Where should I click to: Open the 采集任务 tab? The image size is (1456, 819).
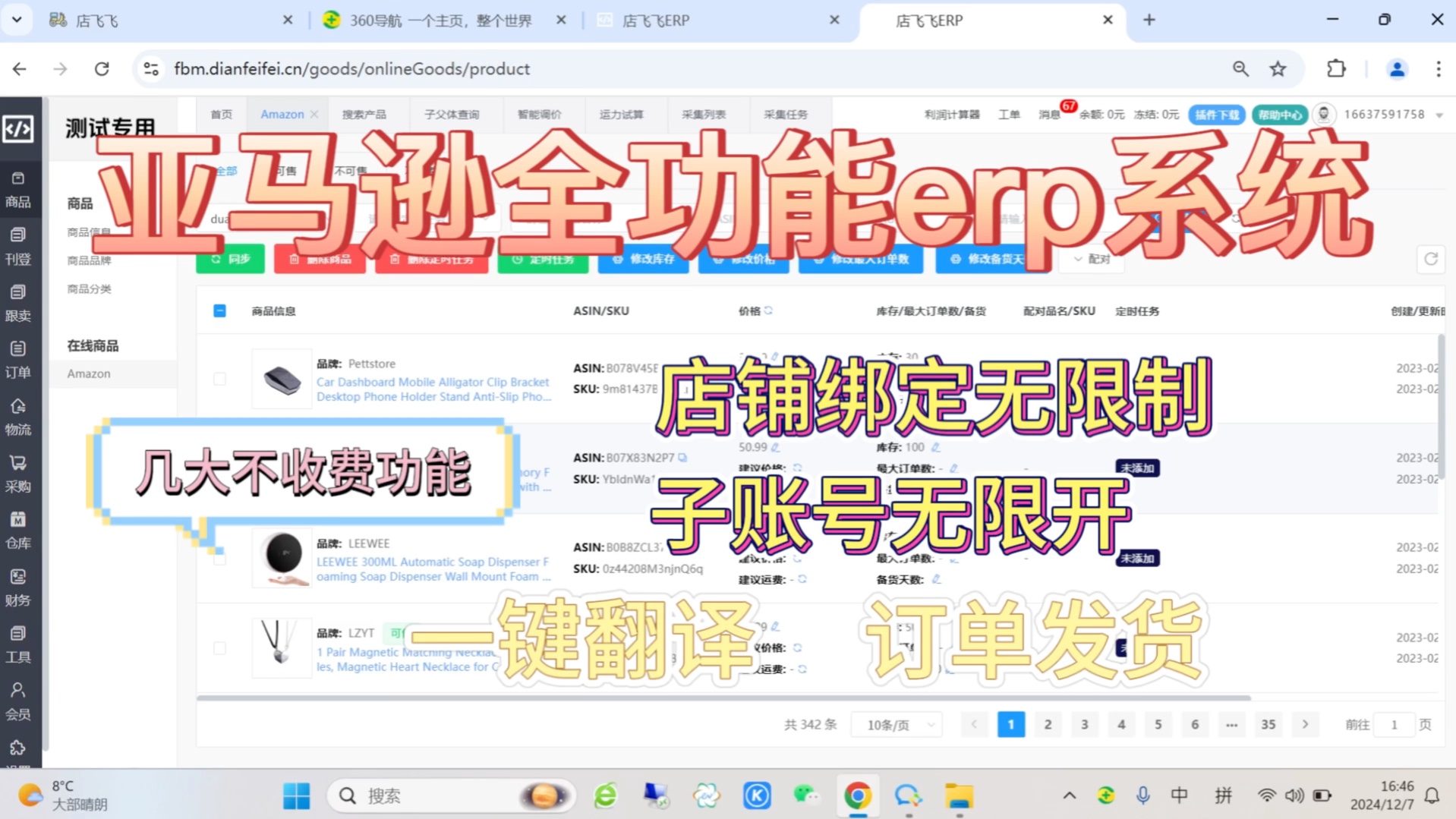pyautogui.click(x=786, y=114)
